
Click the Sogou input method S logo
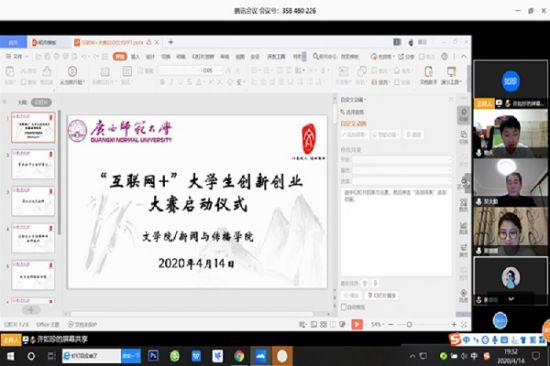[455, 339]
